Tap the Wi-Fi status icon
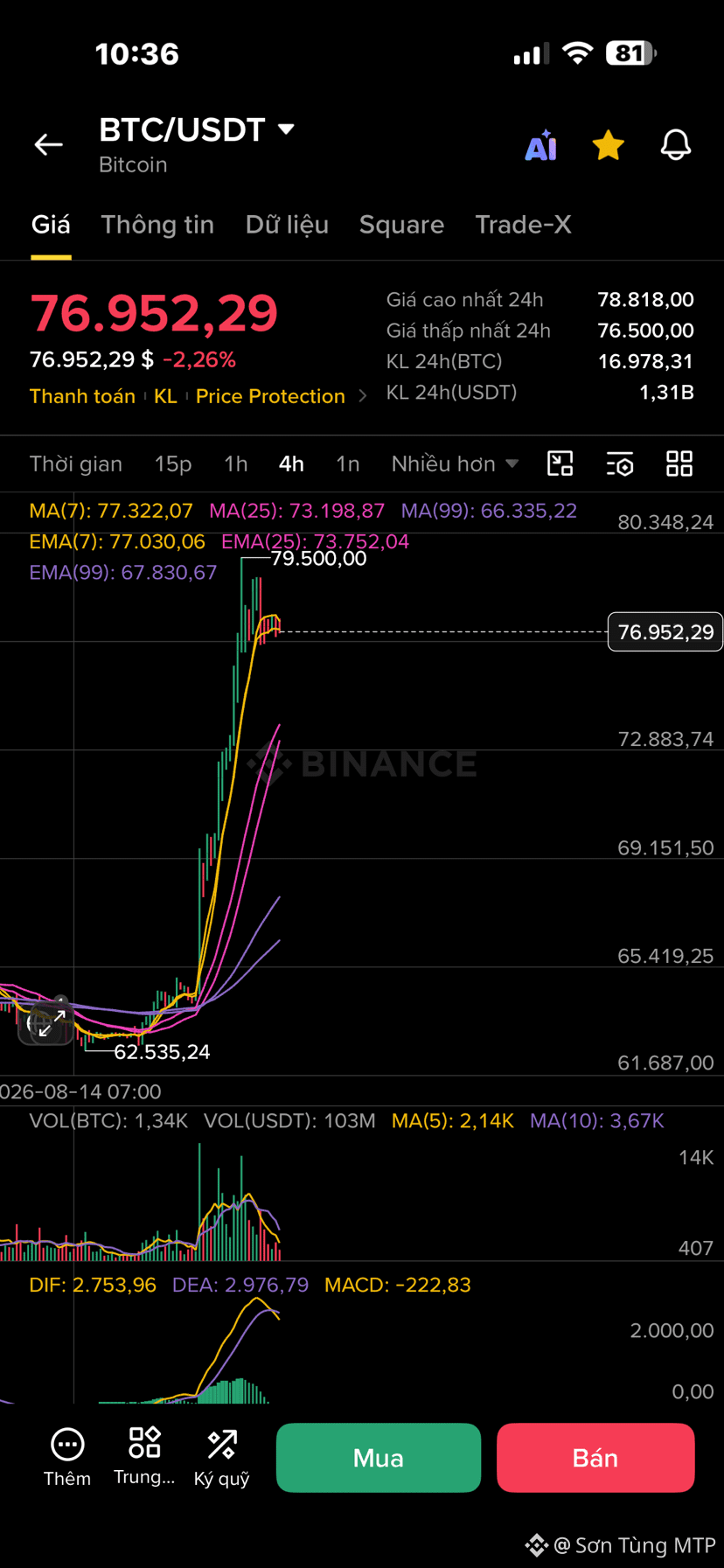Screen dimensions: 724x1568 click(577, 53)
